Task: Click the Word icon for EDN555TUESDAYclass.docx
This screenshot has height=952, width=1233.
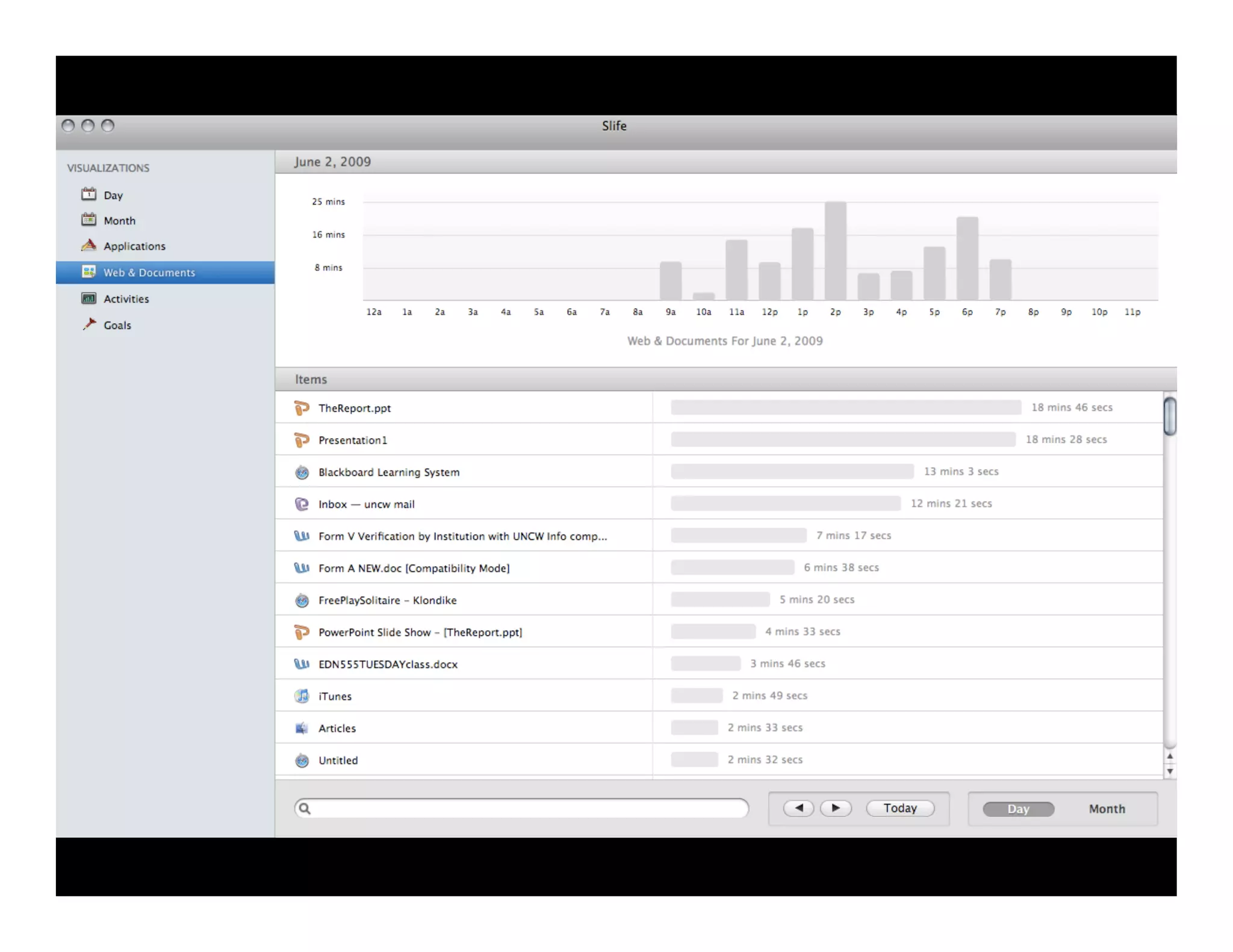Action: (x=302, y=664)
